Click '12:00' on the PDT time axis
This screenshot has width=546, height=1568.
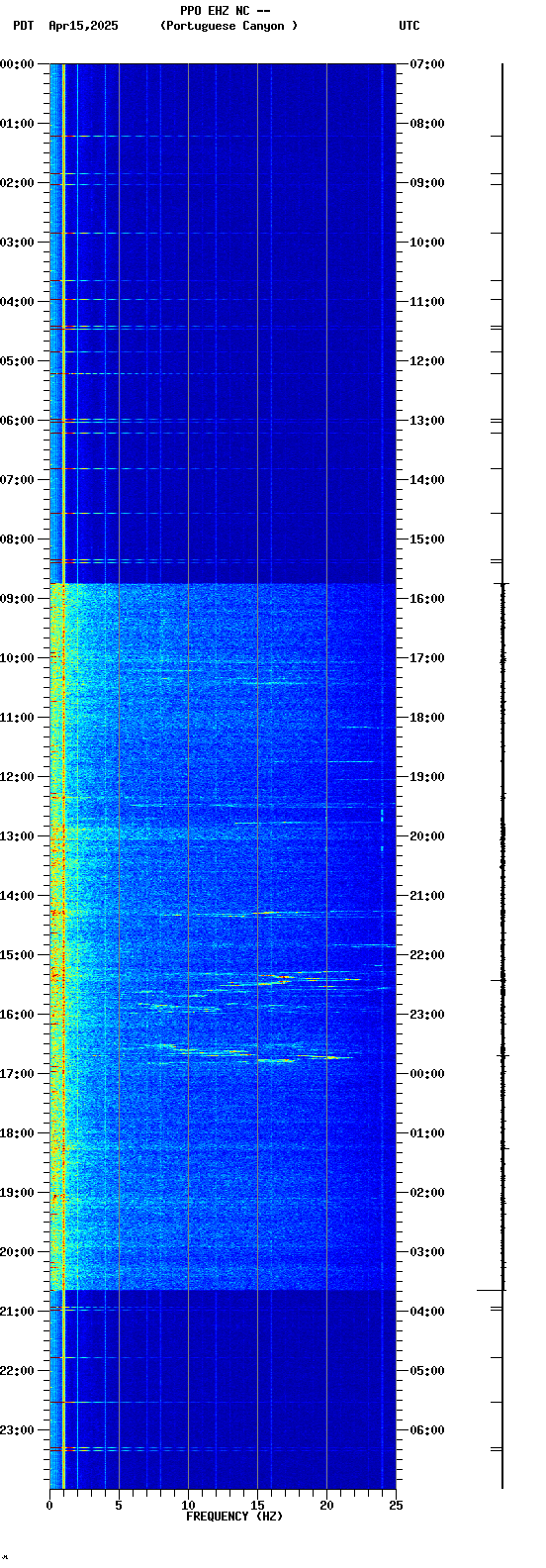click(17, 777)
